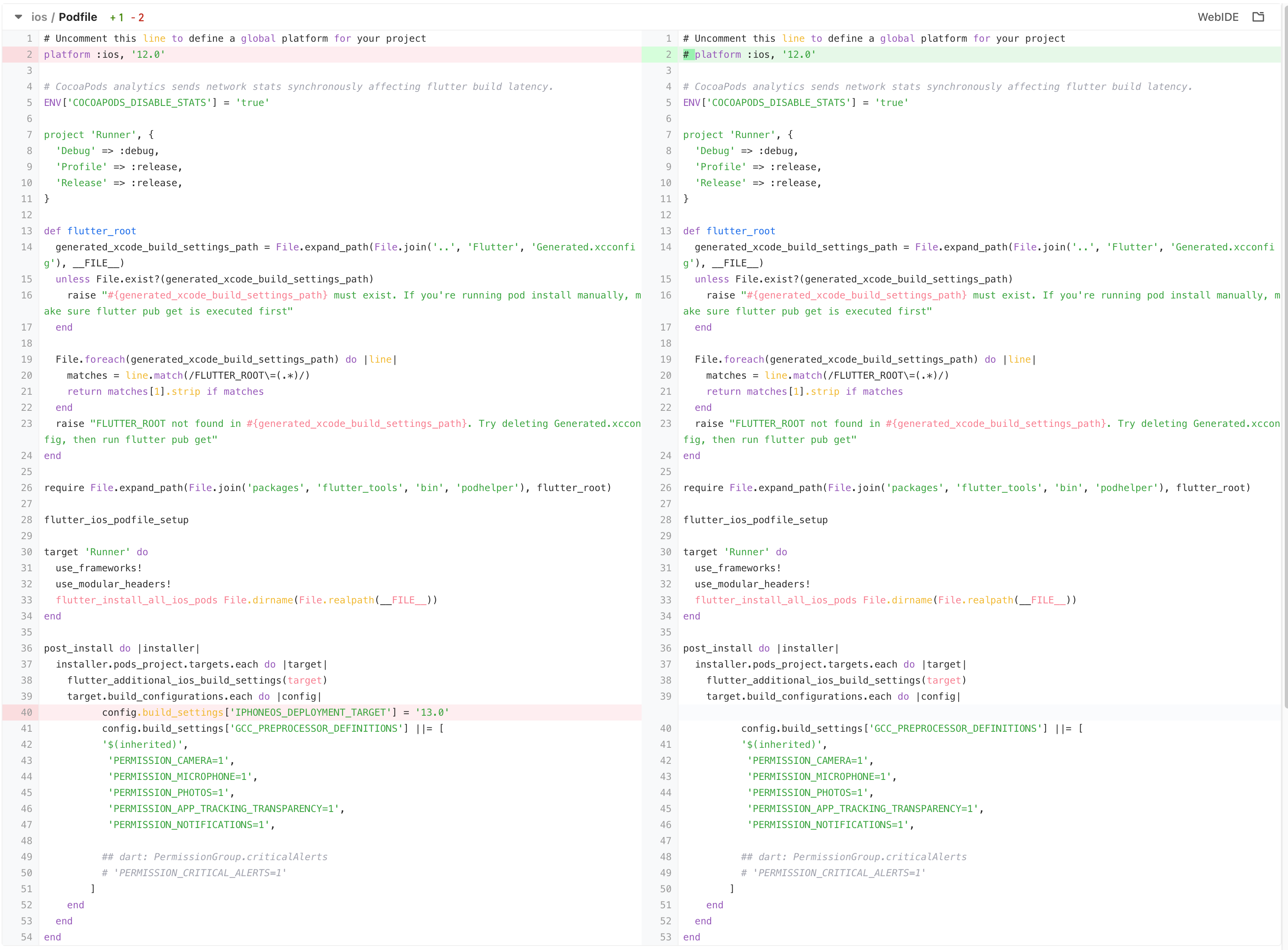Click the removed platform :ios '12.0' line
1288x950 pixels.
[x=104, y=55]
